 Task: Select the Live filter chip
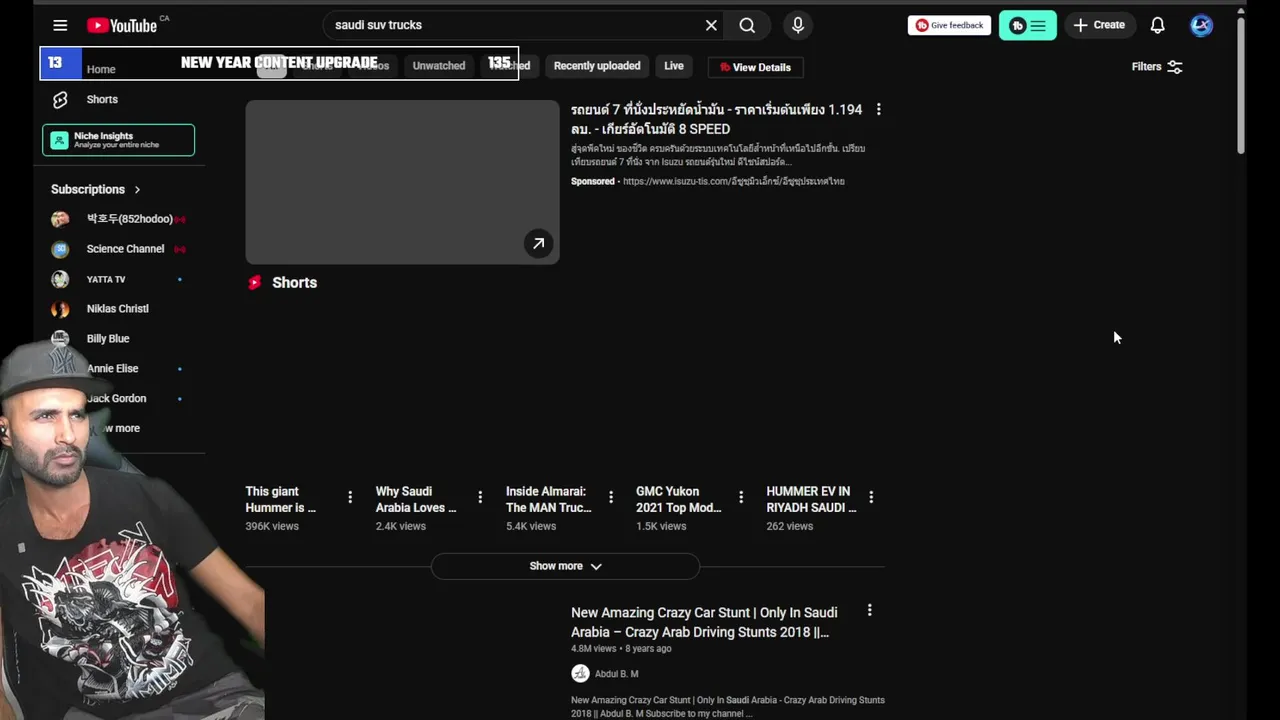pyautogui.click(x=674, y=66)
